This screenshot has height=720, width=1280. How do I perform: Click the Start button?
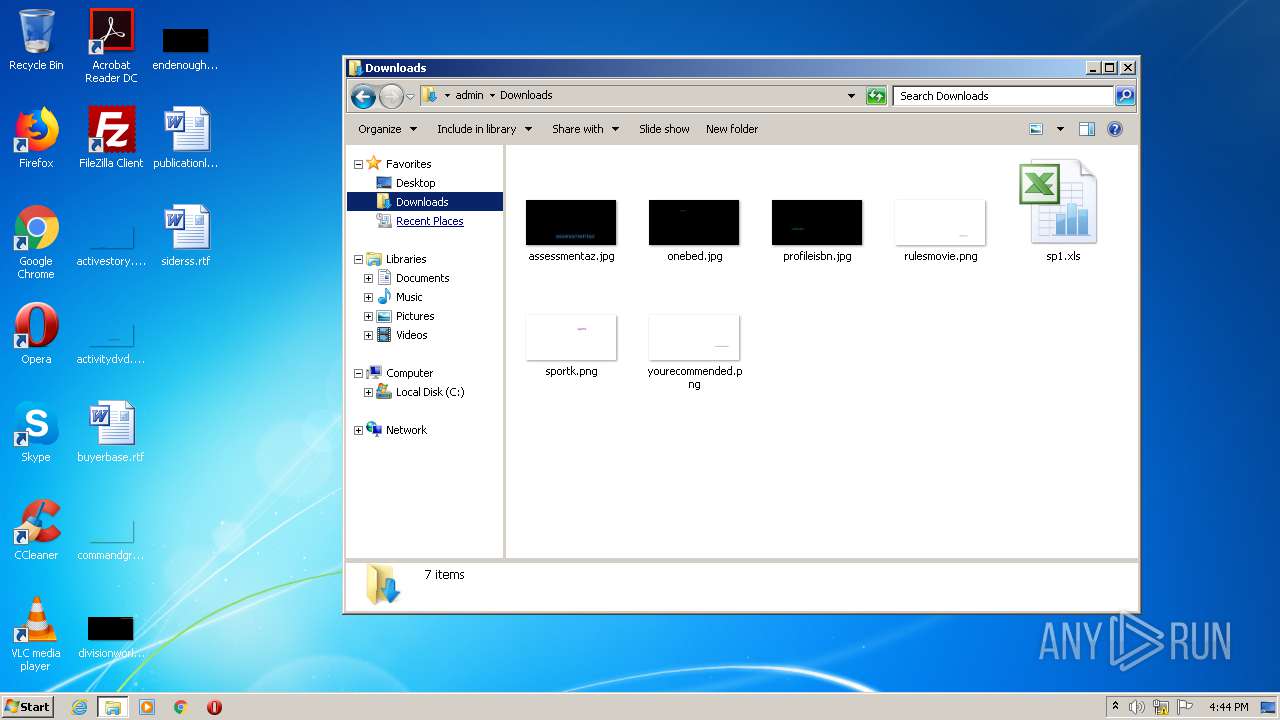click(x=27, y=707)
